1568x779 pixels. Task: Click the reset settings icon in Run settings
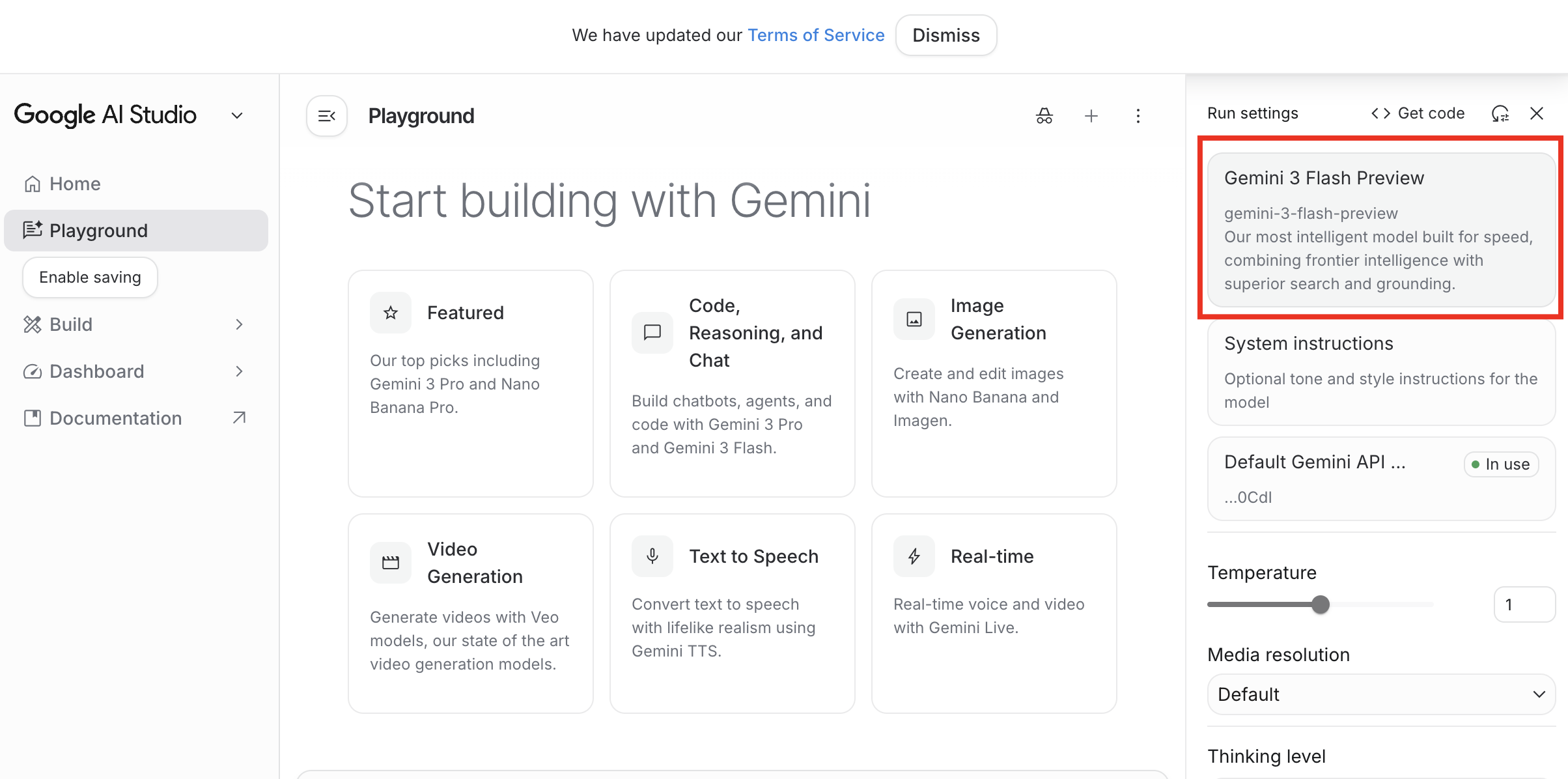[x=1500, y=114]
